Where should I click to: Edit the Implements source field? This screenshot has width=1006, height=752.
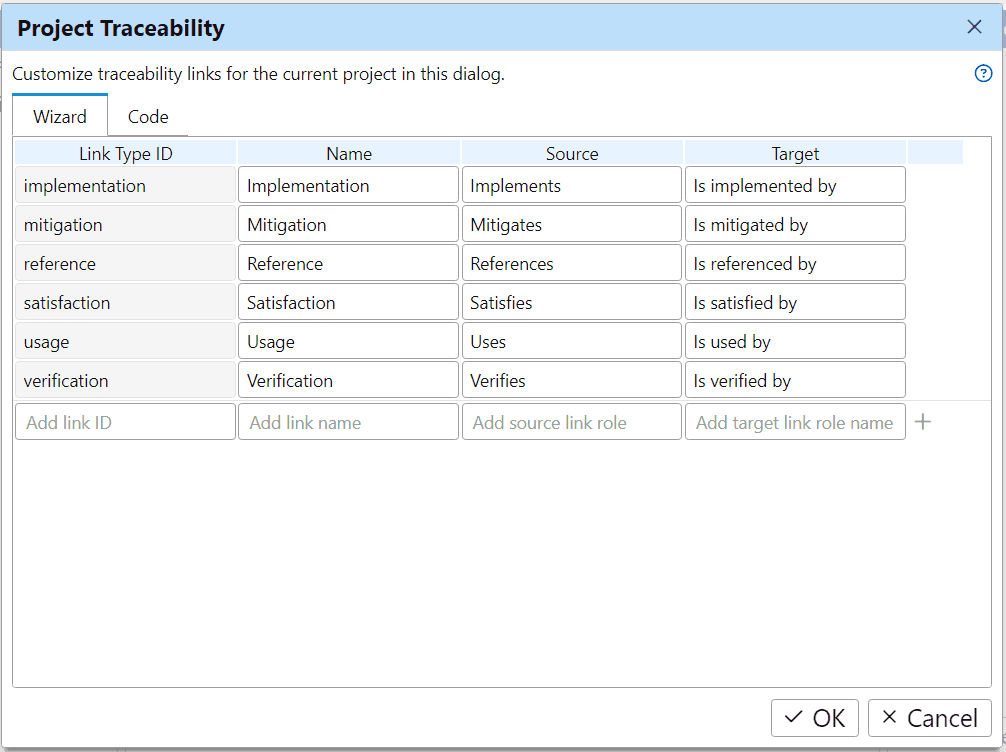(x=572, y=185)
